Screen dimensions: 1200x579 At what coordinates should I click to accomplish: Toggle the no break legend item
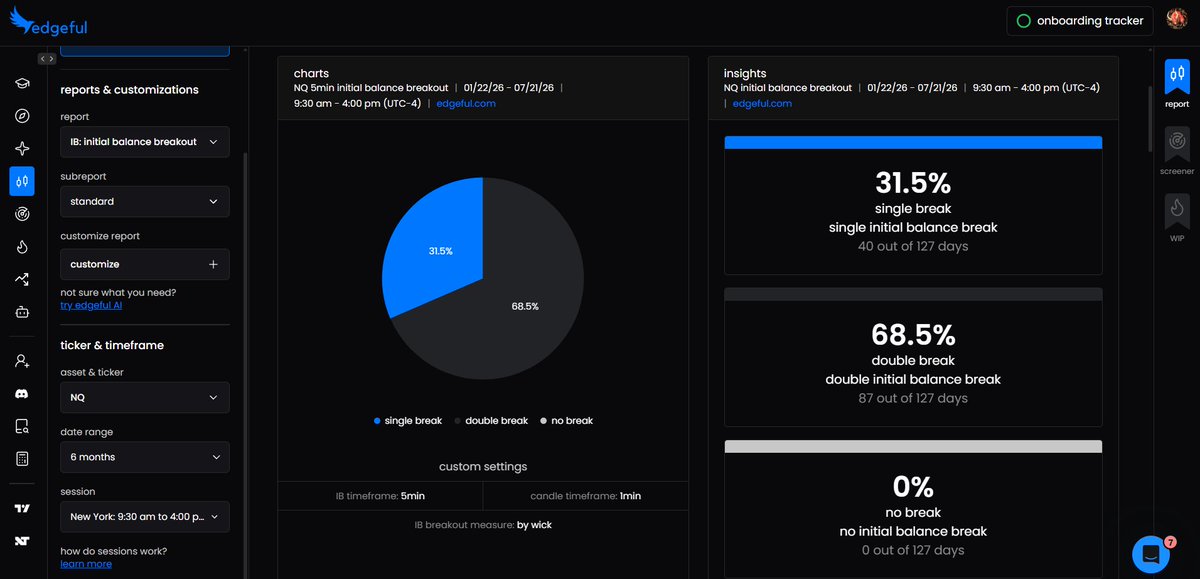tap(566, 421)
